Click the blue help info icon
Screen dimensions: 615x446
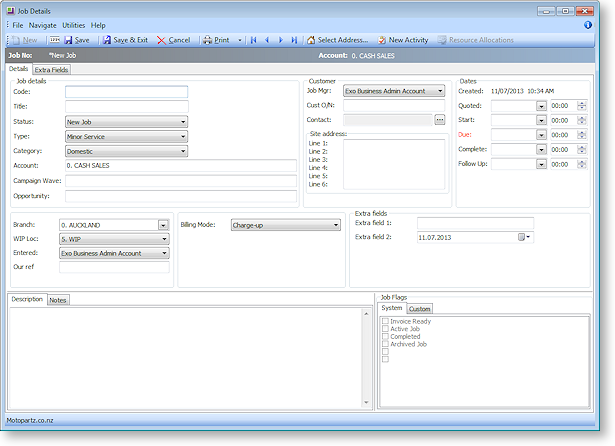click(588, 24)
